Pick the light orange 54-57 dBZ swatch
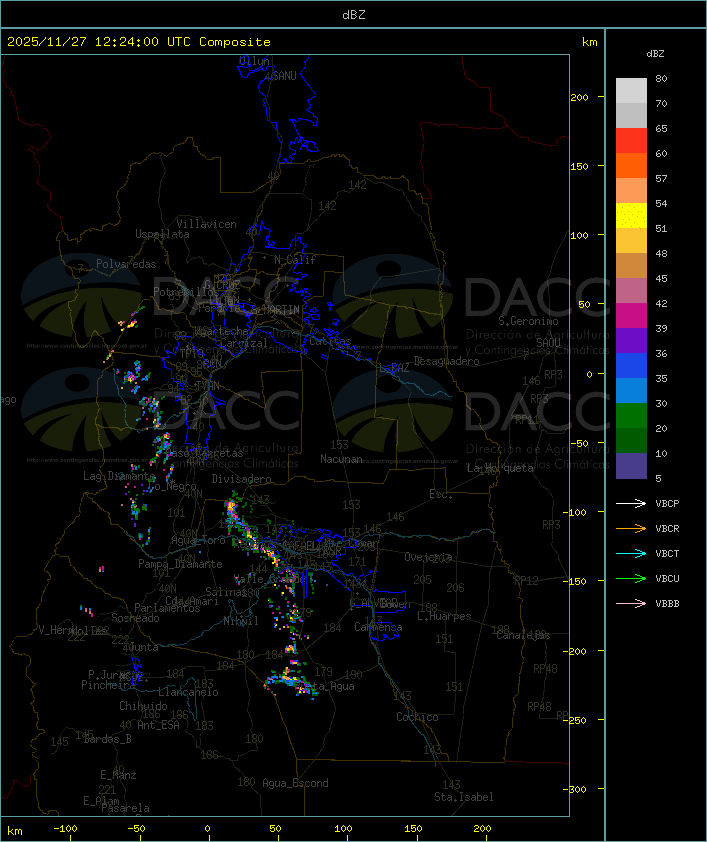 click(631, 191)
